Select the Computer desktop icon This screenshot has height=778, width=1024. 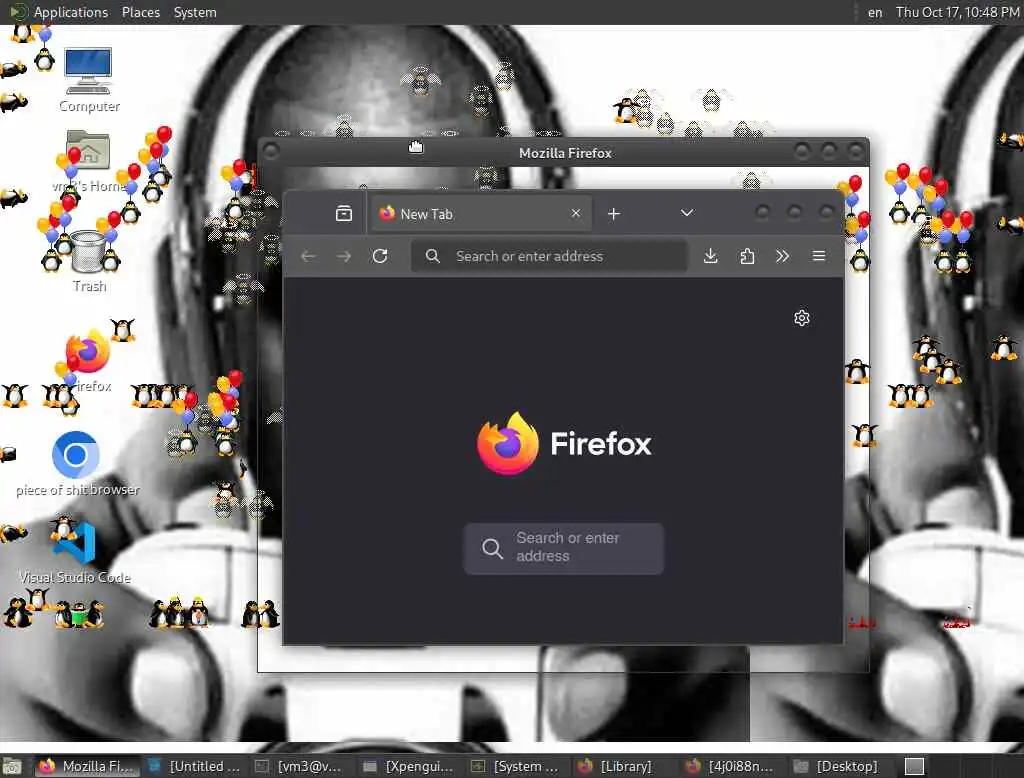(x=89, y=80)
